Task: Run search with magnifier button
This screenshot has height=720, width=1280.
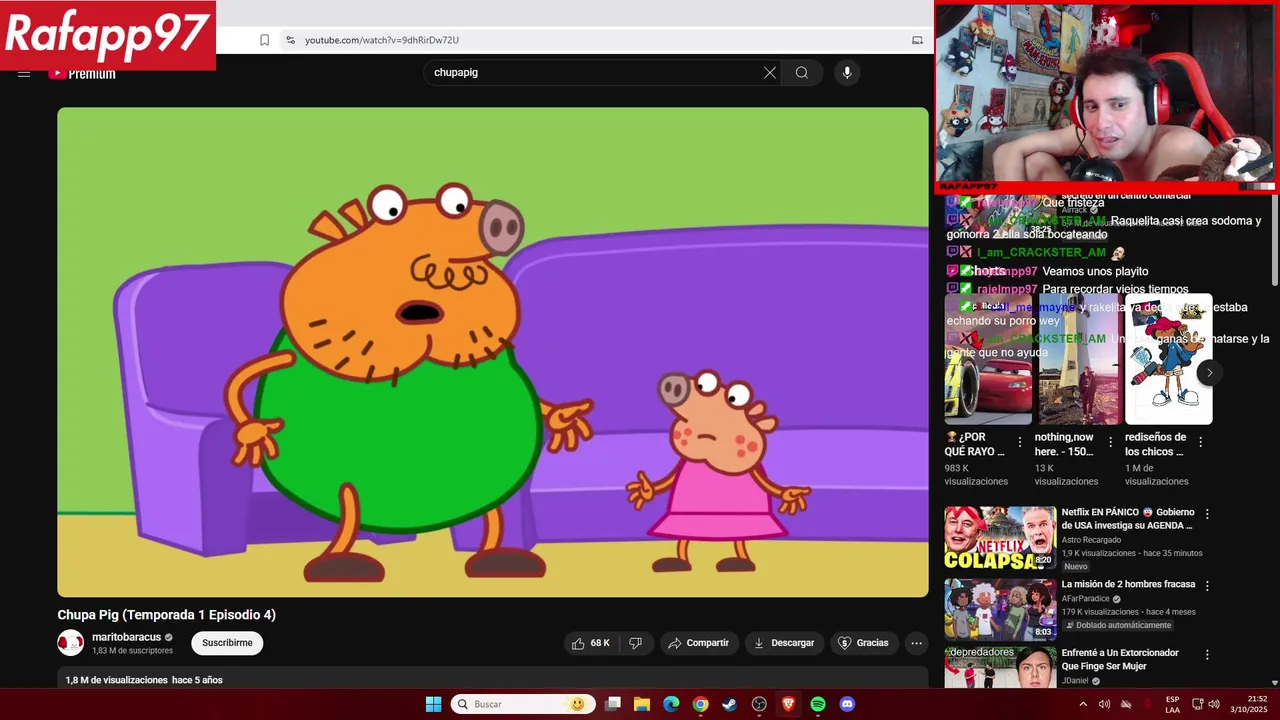Action: click(802, 72)
